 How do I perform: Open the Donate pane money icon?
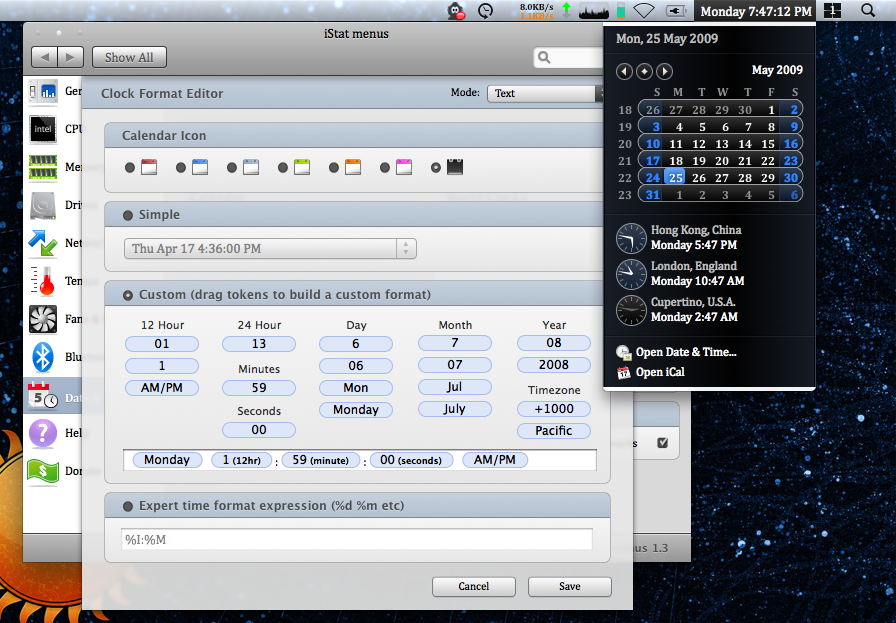tap(43, 471)
